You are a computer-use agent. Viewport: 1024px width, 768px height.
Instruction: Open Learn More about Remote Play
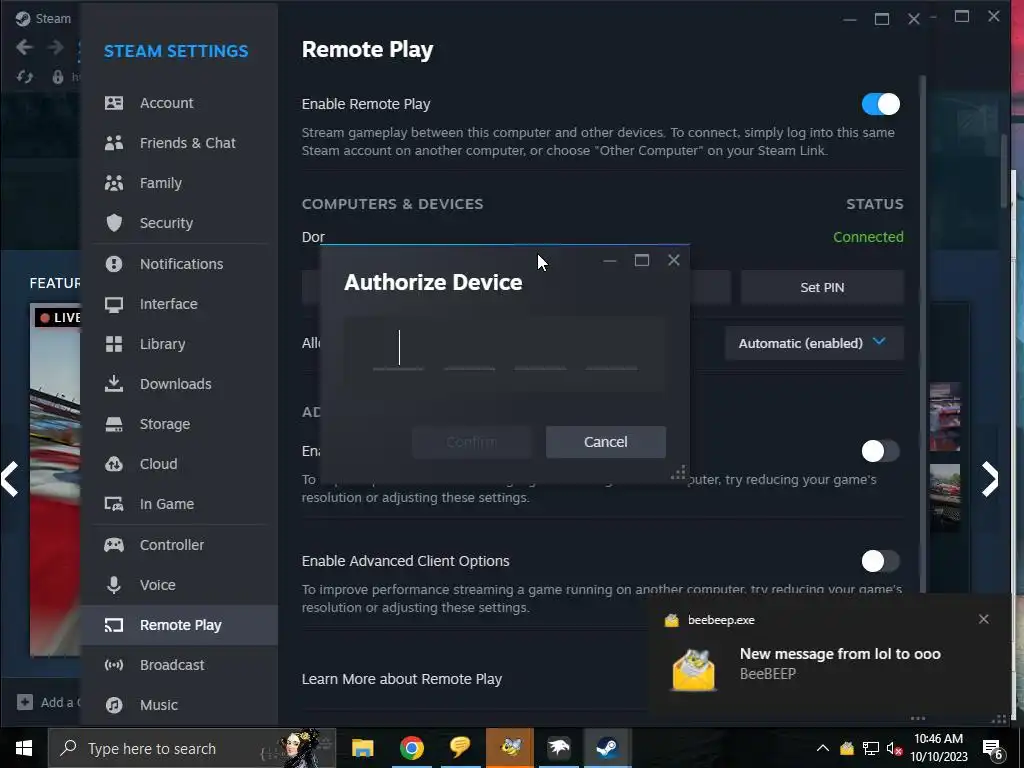[x=402, y=679]
